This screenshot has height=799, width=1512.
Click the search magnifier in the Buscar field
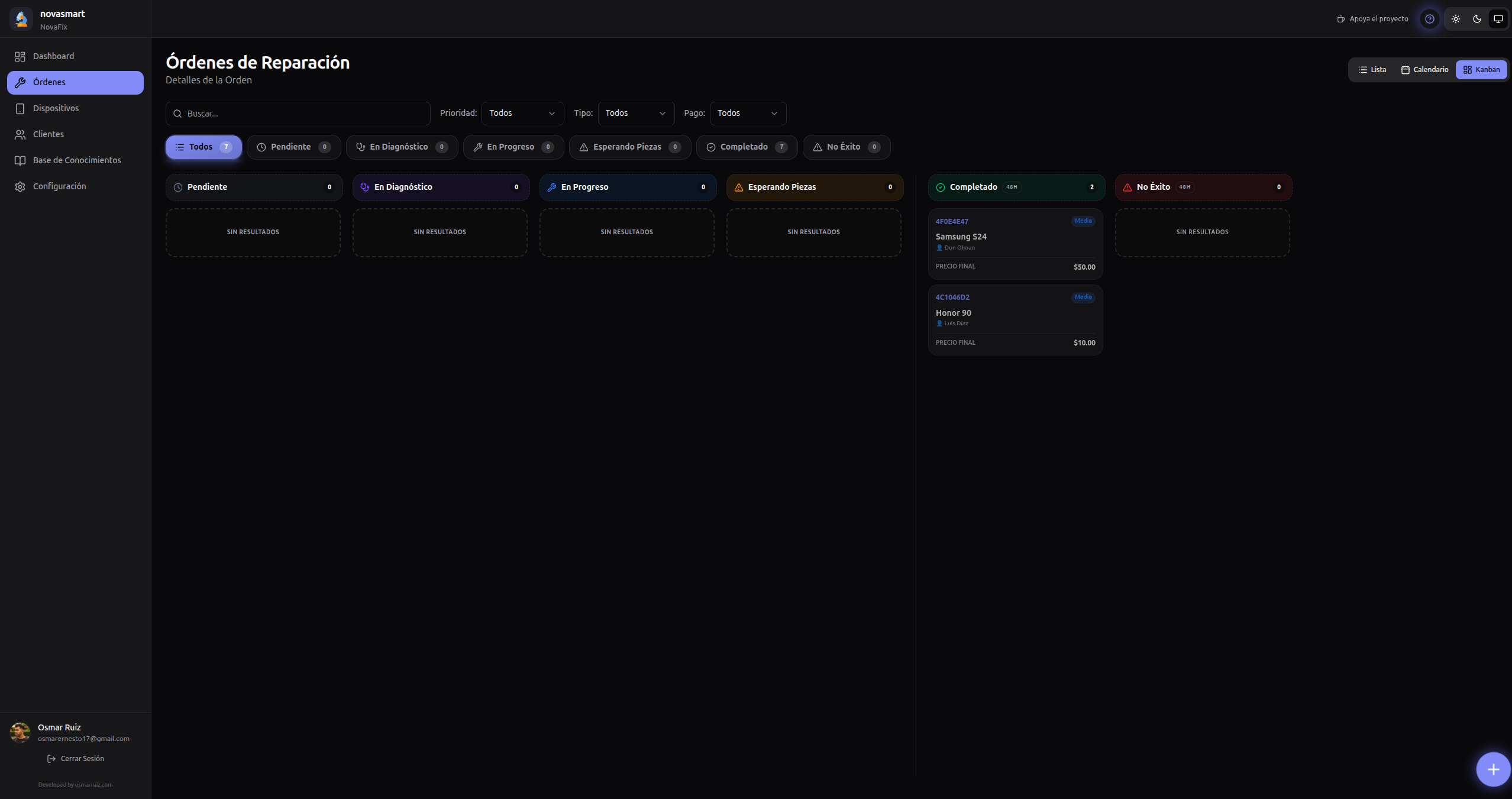[177, 113]
